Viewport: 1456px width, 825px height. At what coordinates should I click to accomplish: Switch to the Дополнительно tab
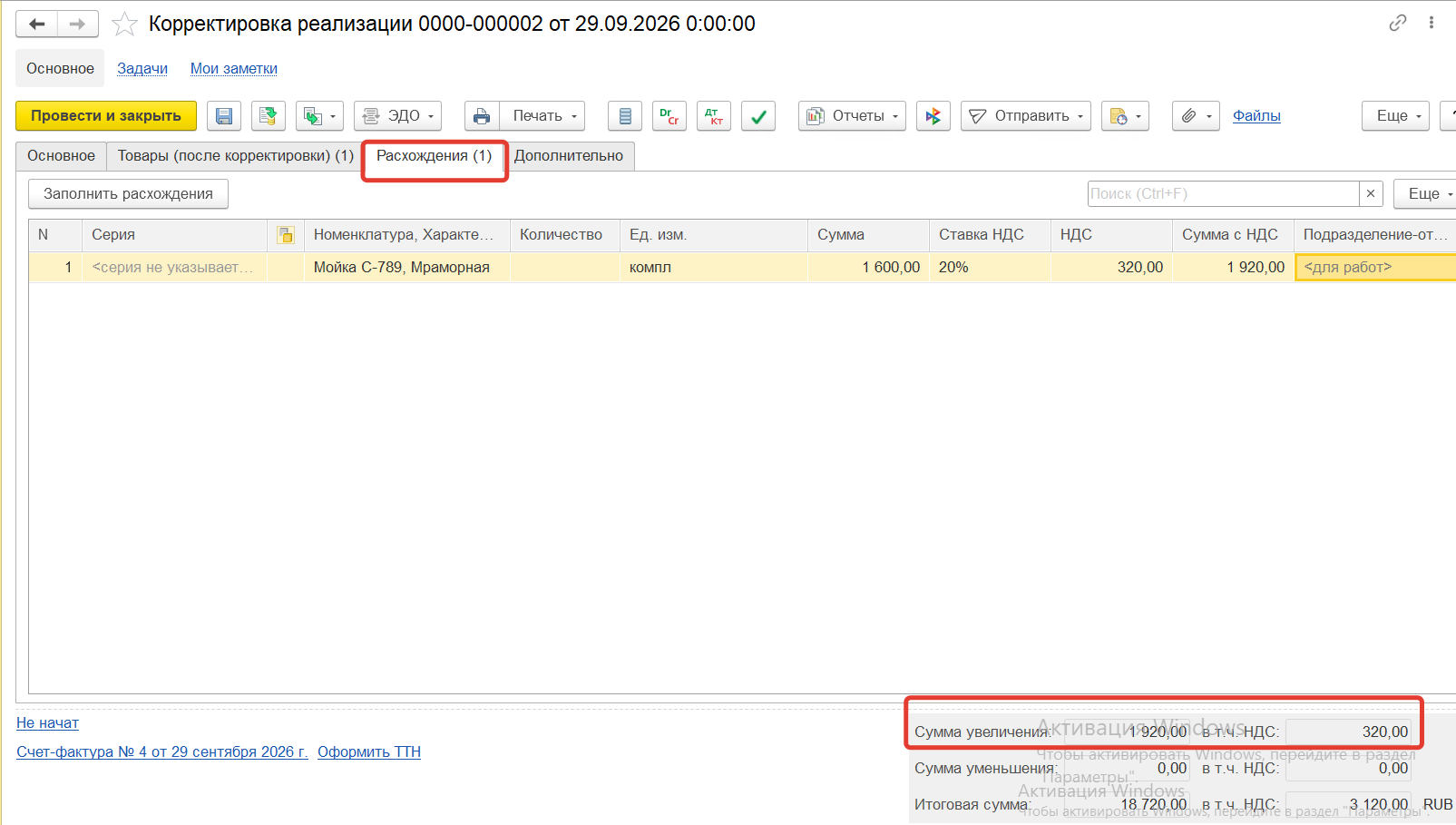point(569,156)
